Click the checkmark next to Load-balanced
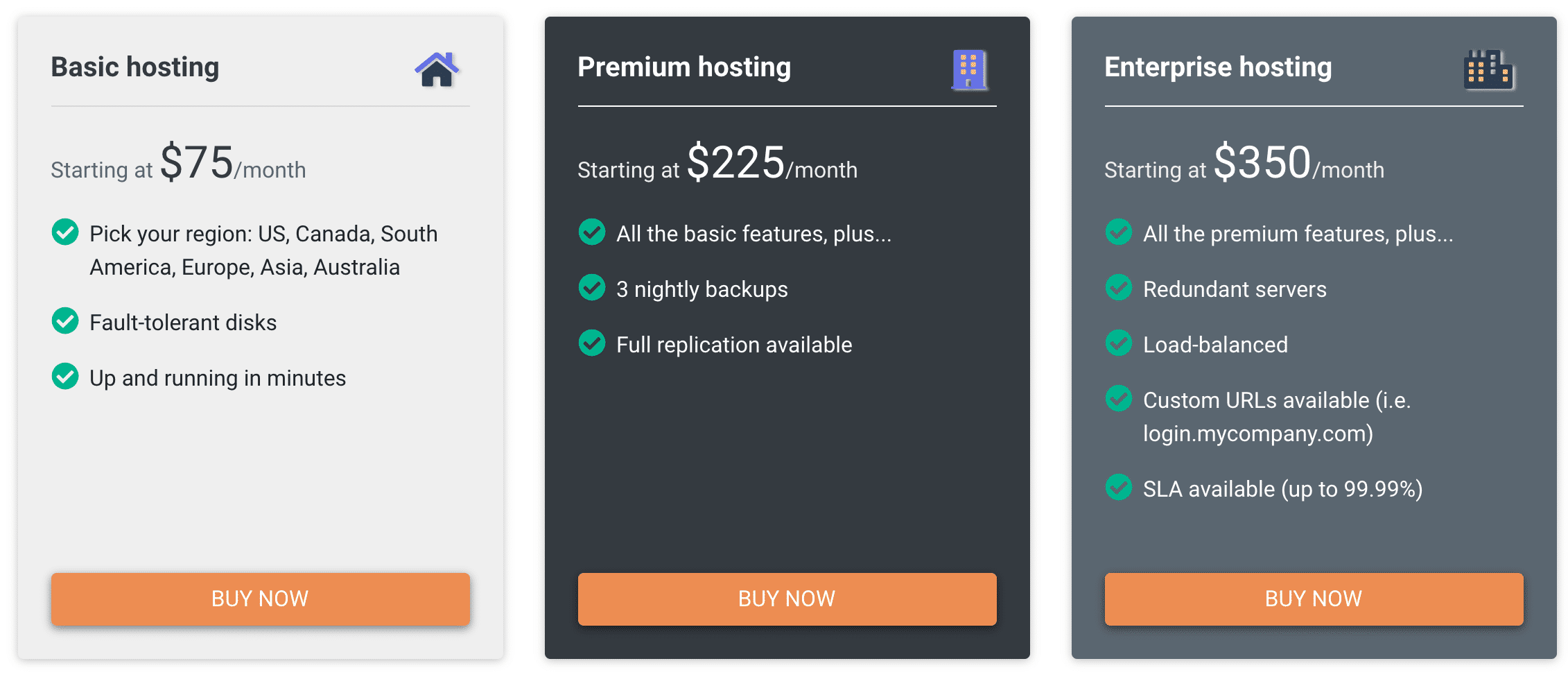 [1118, 343]
